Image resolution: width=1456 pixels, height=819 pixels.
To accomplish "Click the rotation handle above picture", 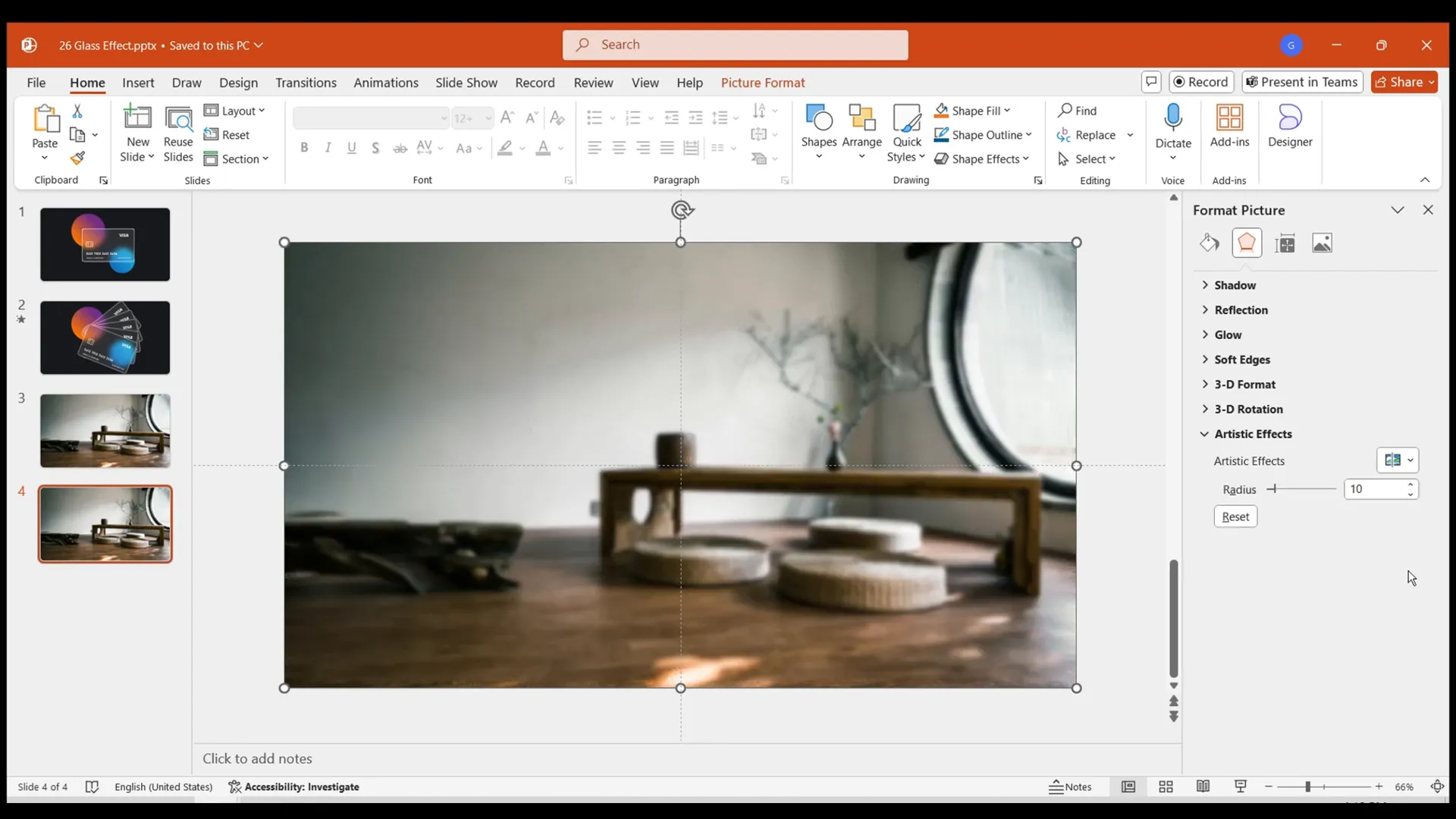I will (682, 210).
